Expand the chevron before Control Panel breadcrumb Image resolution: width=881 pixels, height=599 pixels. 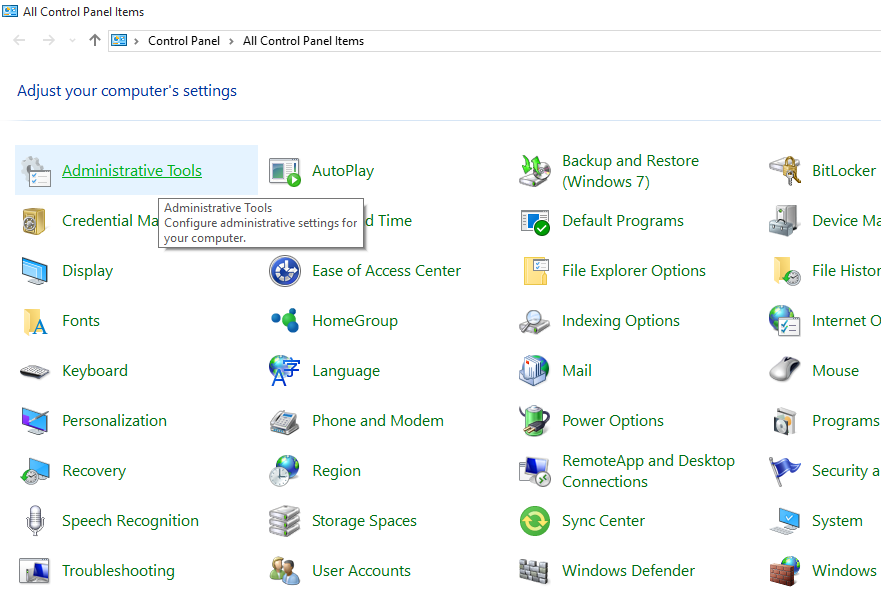(136, 41)
